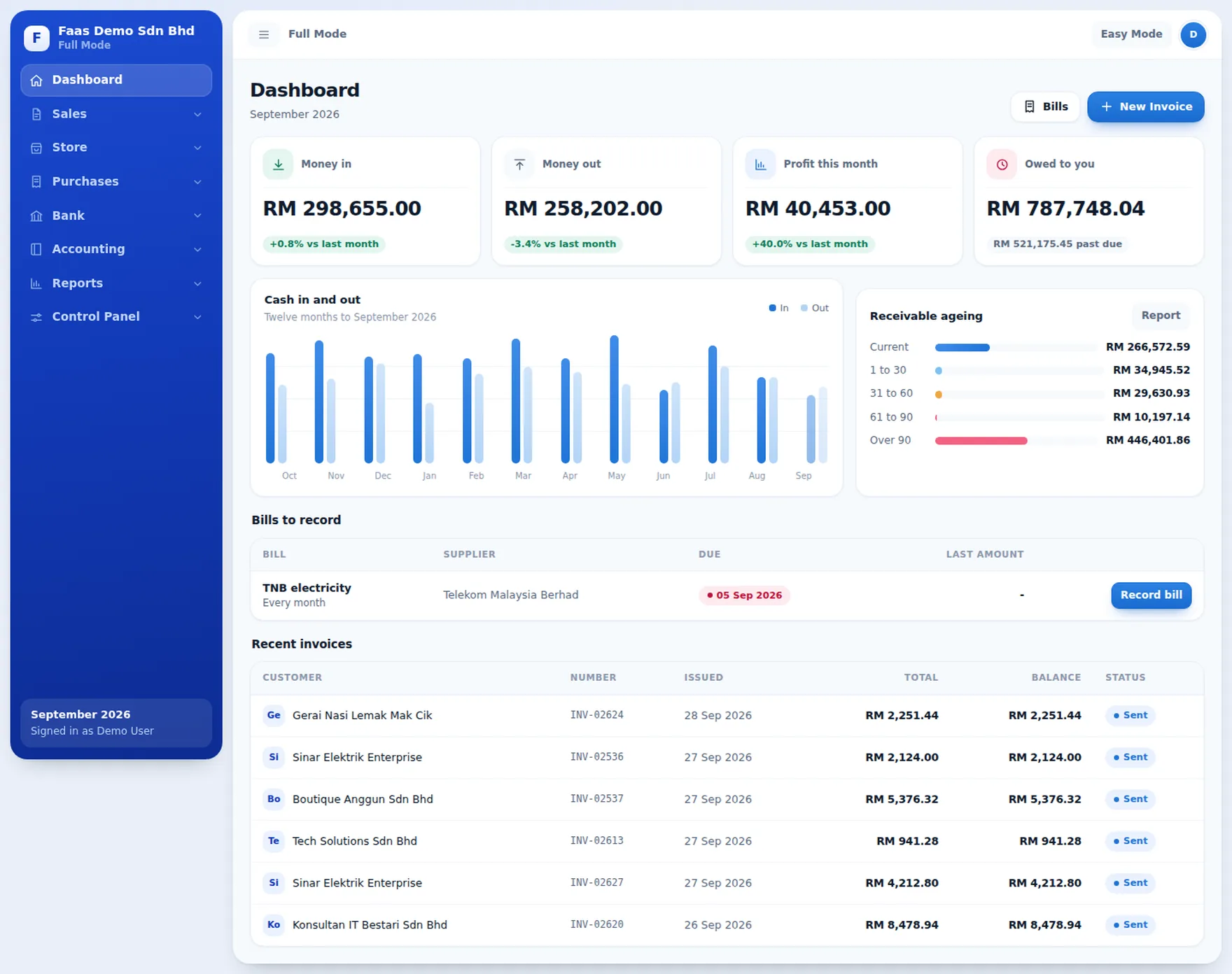Click the Bank building icon

tap(36, 216)
